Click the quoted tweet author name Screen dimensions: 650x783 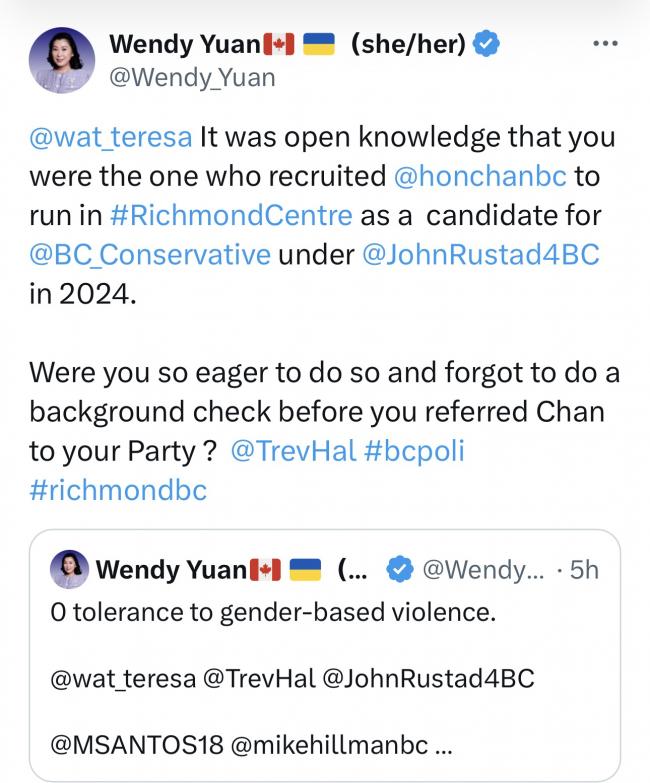pyautogui.click(x=170, y=570)
